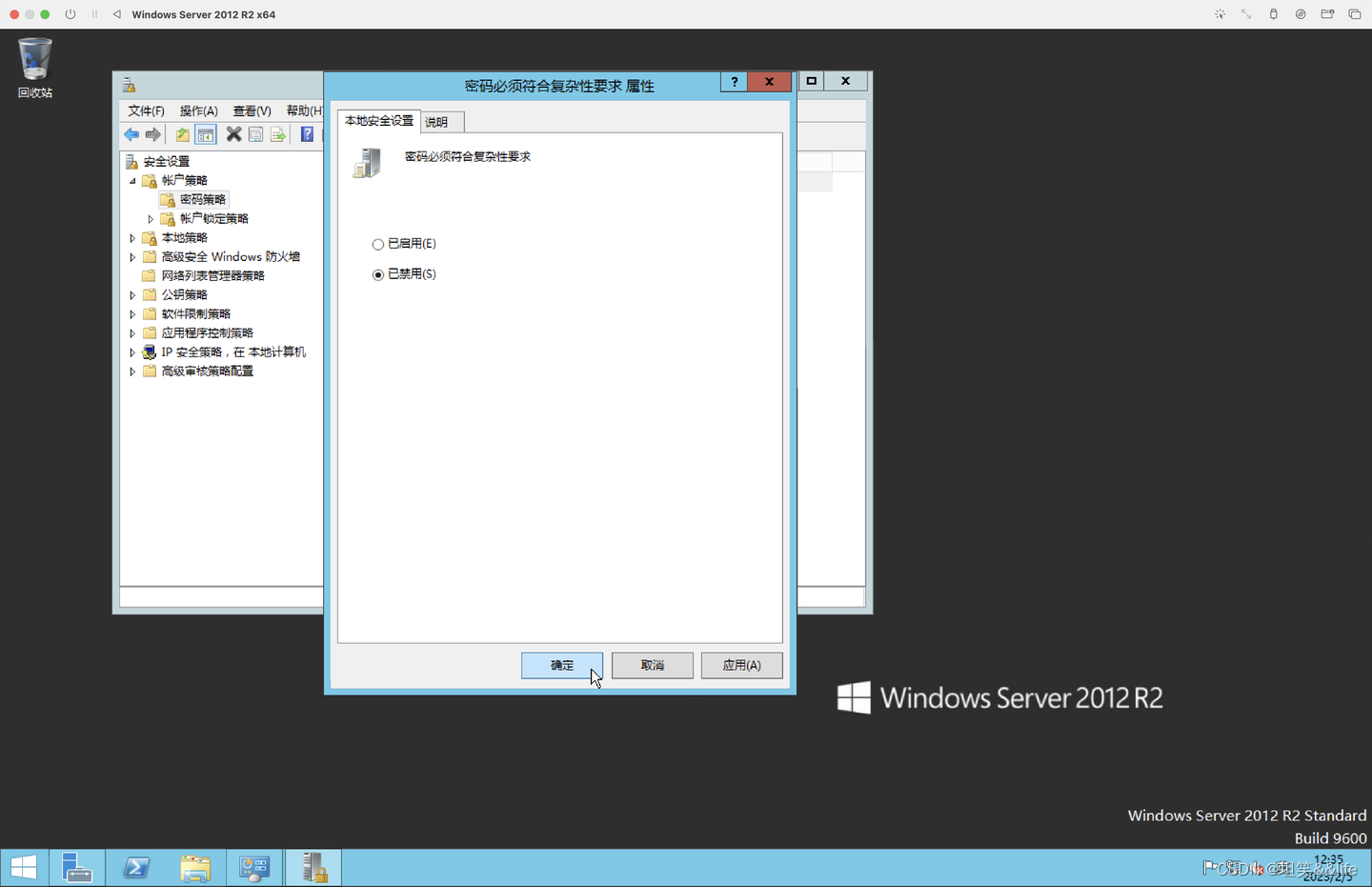The image size is (1372, 887).
Task: Click the up-one-level folder toolbar icon
Action: click(182, 134)
